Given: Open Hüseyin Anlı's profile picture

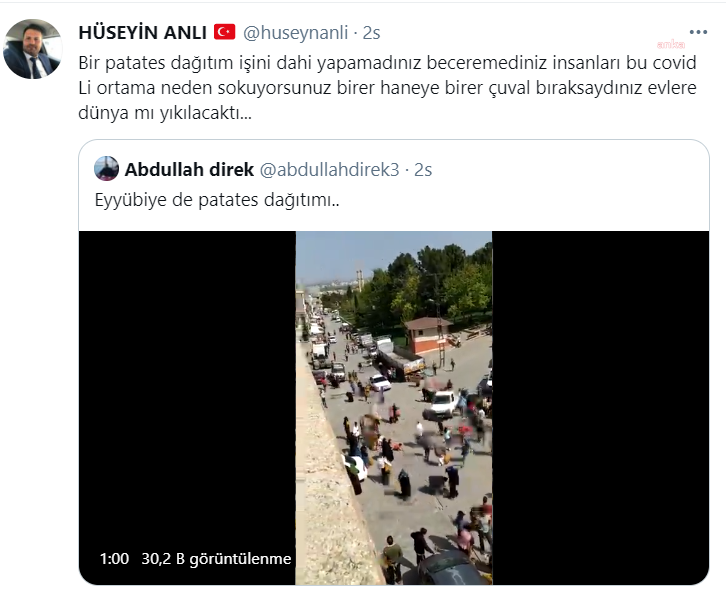Looking at the screenshot, I should coord(32,49).
